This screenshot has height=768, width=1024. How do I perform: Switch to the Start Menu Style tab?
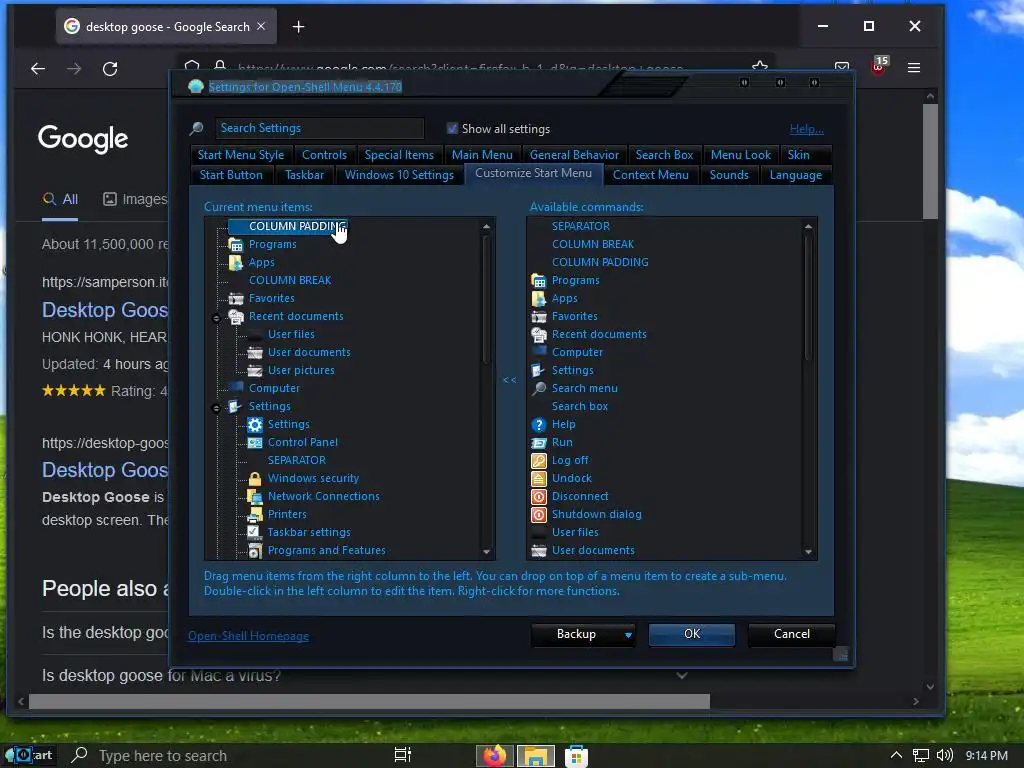[240, 155]
